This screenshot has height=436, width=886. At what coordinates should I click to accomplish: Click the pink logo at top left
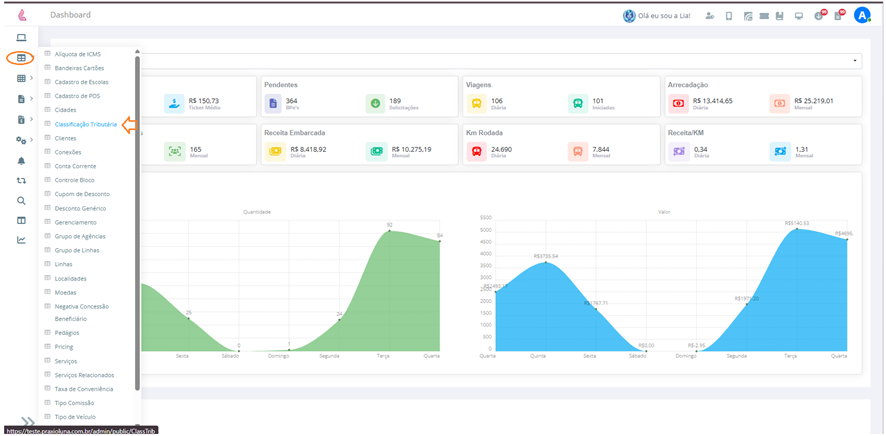(x=22, y=15)
